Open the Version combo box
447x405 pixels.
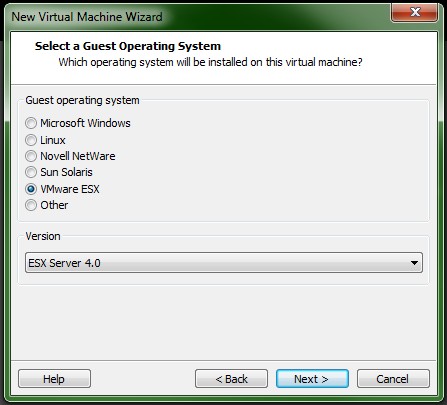(224, 263)
